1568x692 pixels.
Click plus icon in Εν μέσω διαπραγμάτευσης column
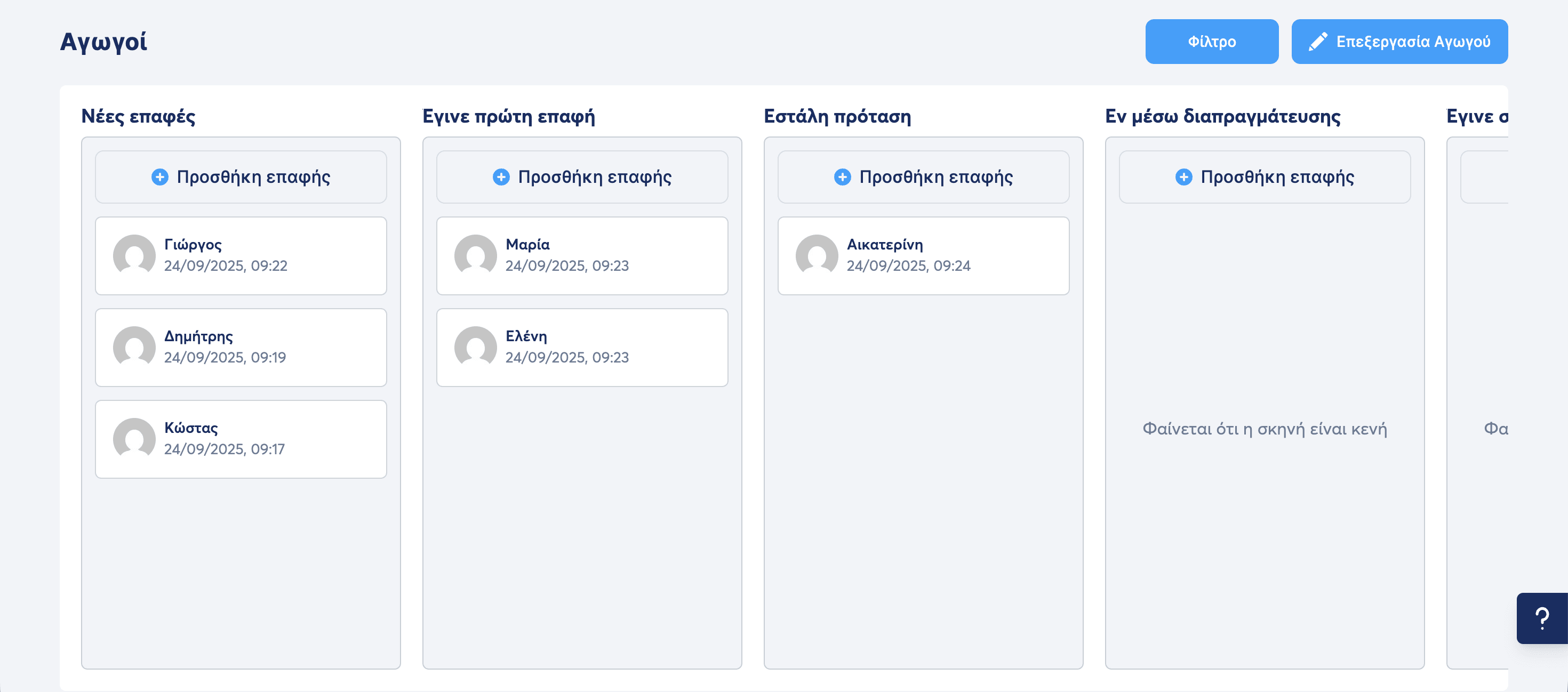(x=1184, y=177)
